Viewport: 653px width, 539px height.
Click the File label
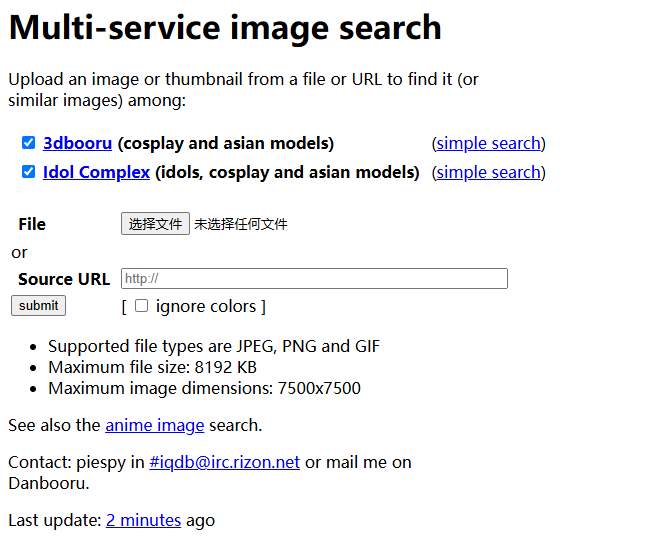(x=32, y=224)
